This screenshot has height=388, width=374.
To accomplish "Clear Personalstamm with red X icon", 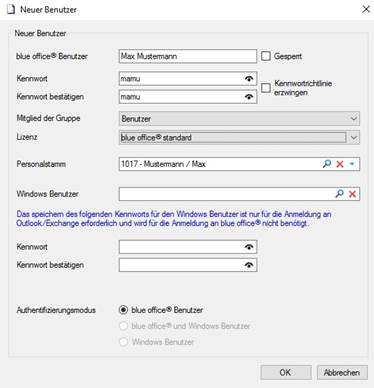I will (340, 164).
